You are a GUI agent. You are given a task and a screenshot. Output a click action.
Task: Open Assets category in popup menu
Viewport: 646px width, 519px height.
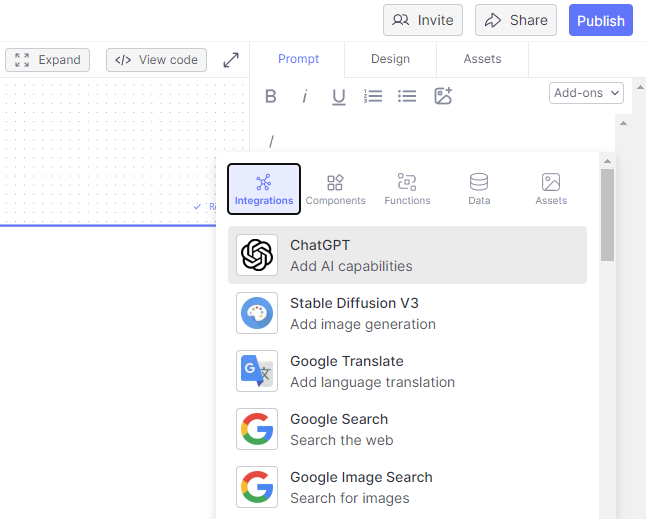(551, 189)
